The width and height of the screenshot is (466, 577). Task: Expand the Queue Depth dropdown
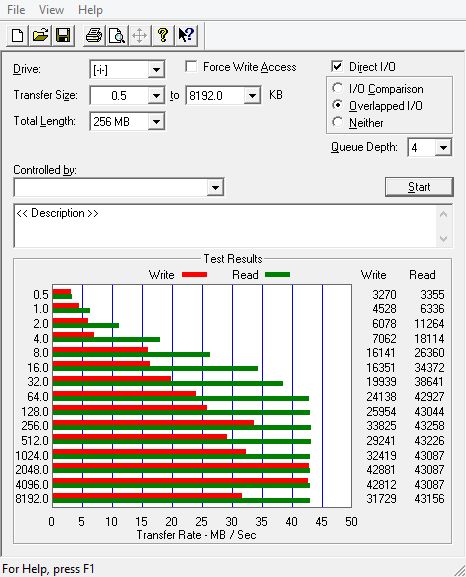pos(443,148)
